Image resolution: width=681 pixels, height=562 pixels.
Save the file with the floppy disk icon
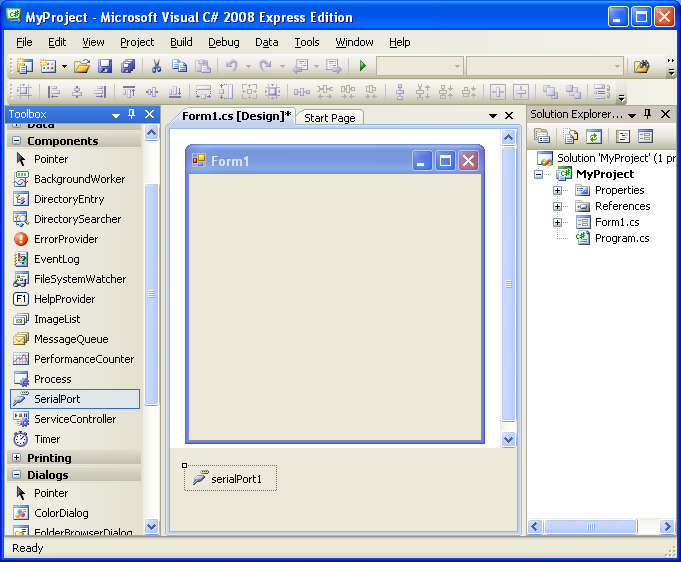(x=105, y=66)
